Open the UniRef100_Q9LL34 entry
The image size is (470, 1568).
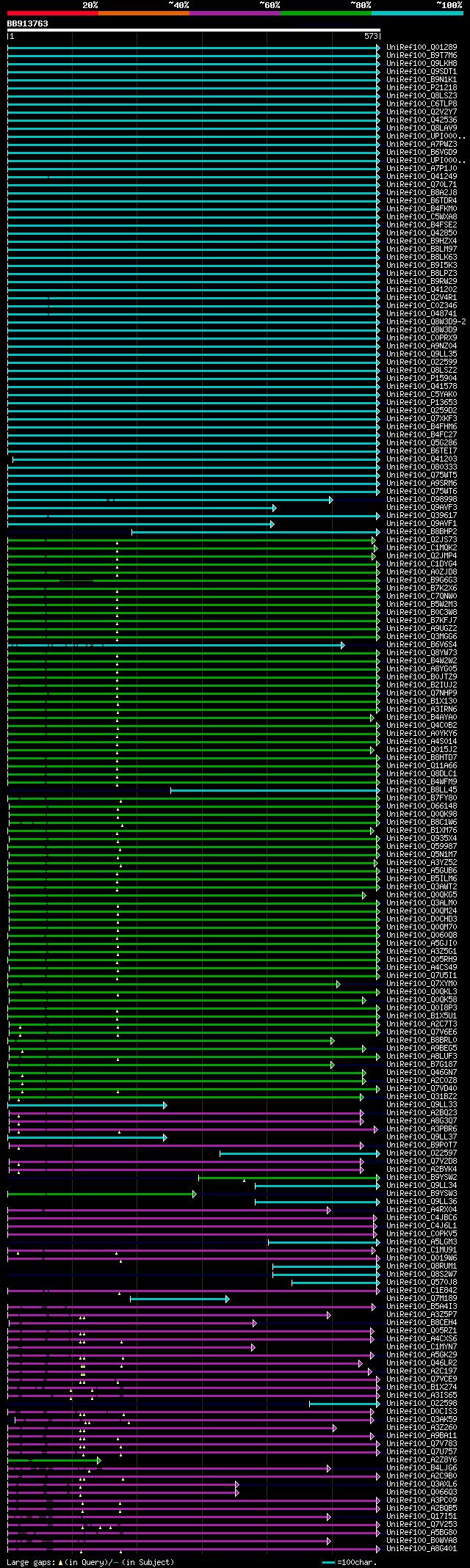[422, 1185]
